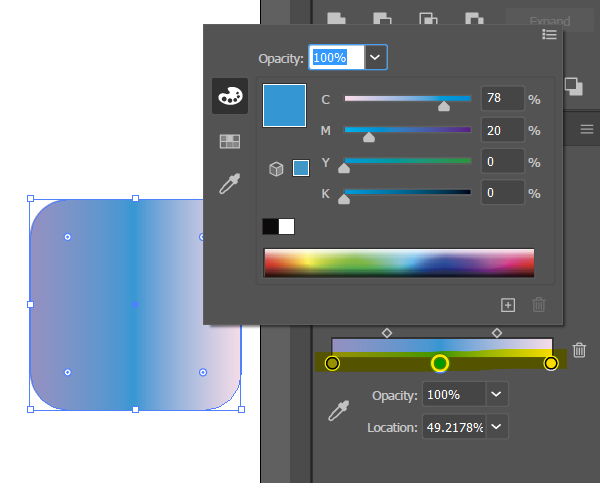Open the gradient stop Opacity dropdown
Viewport: 600px width, 483px height.
496,394
